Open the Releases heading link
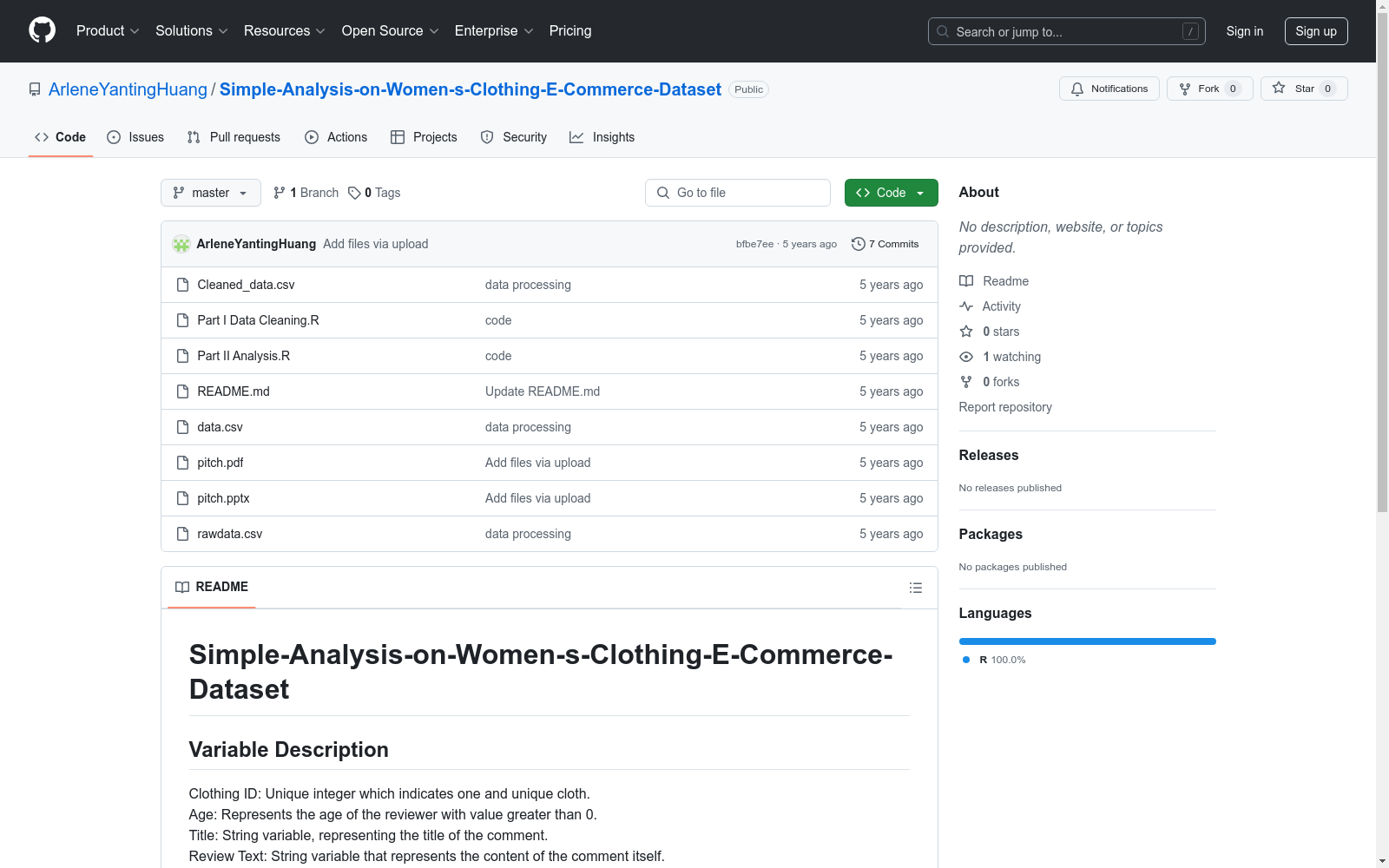 click(989, 455)
